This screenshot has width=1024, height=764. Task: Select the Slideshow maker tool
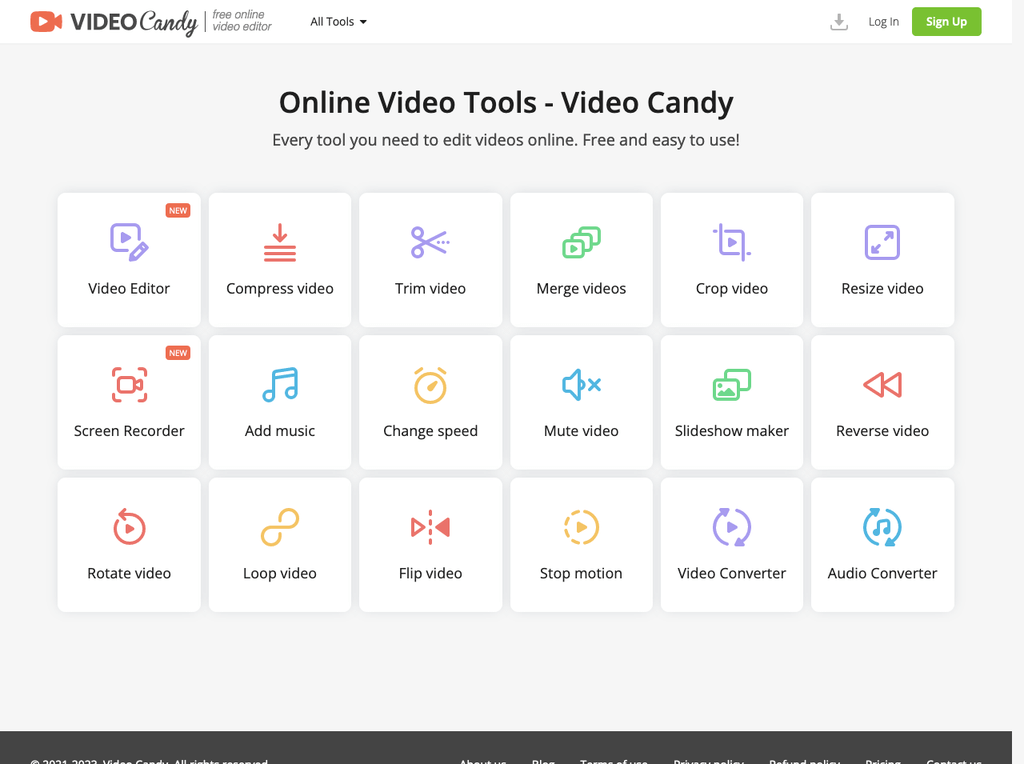[x=731, y=403]
